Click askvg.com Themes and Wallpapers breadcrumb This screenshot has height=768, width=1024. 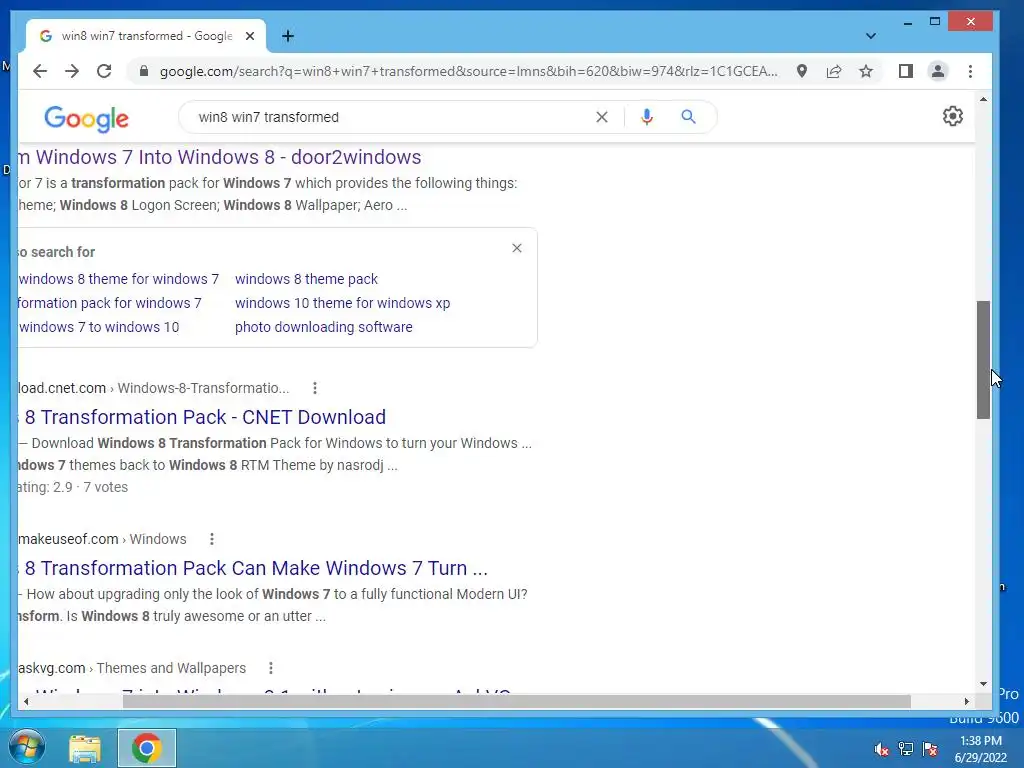click(x=133, y=668)
